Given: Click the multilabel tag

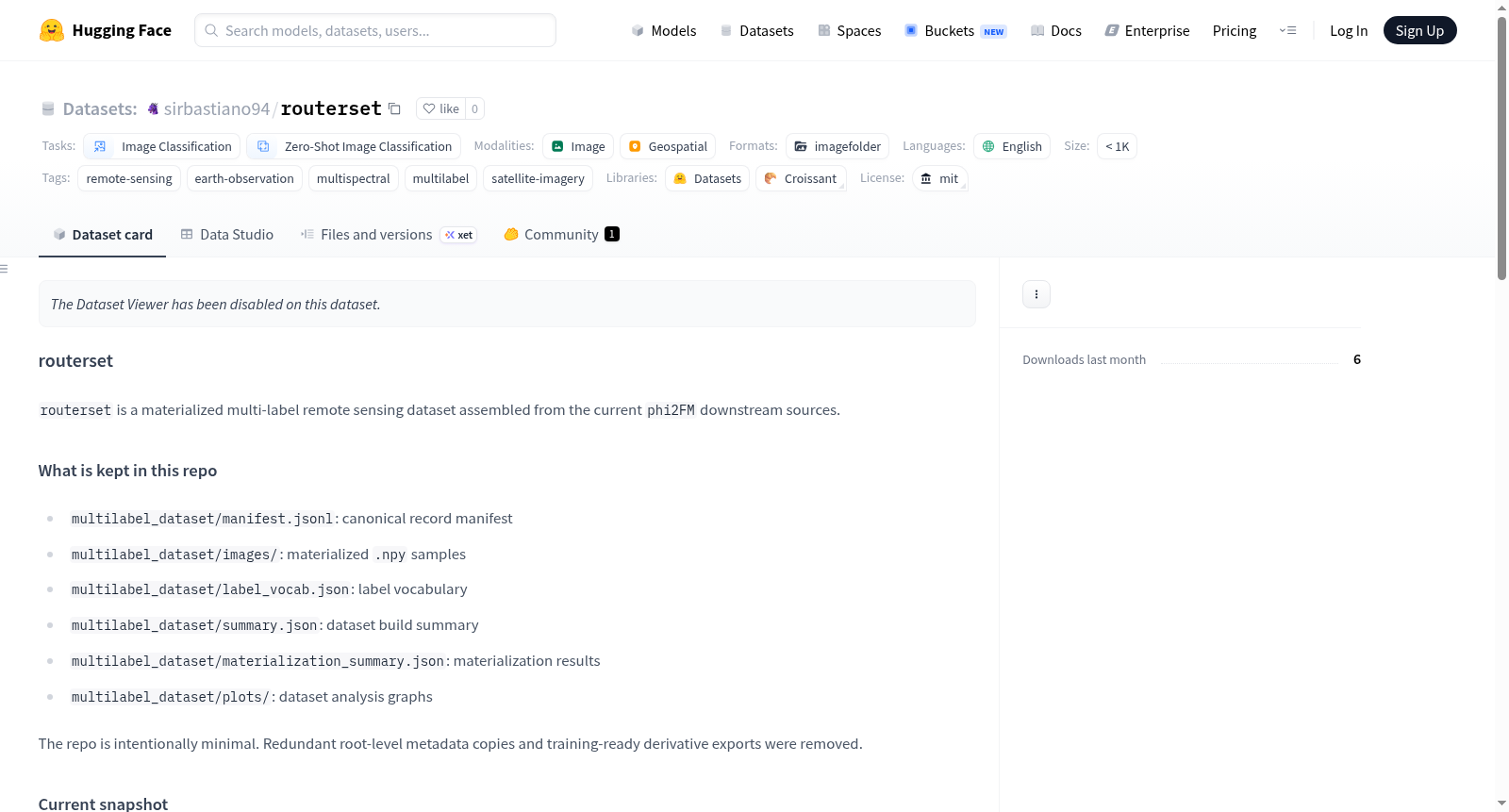Looking at the screenshot, I should coord(440,178).
